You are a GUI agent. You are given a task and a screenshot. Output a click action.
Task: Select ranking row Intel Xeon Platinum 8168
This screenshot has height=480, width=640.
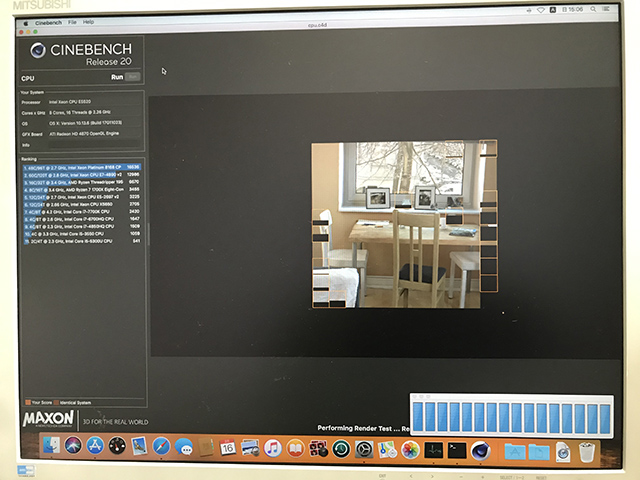[x=82, y=167]
